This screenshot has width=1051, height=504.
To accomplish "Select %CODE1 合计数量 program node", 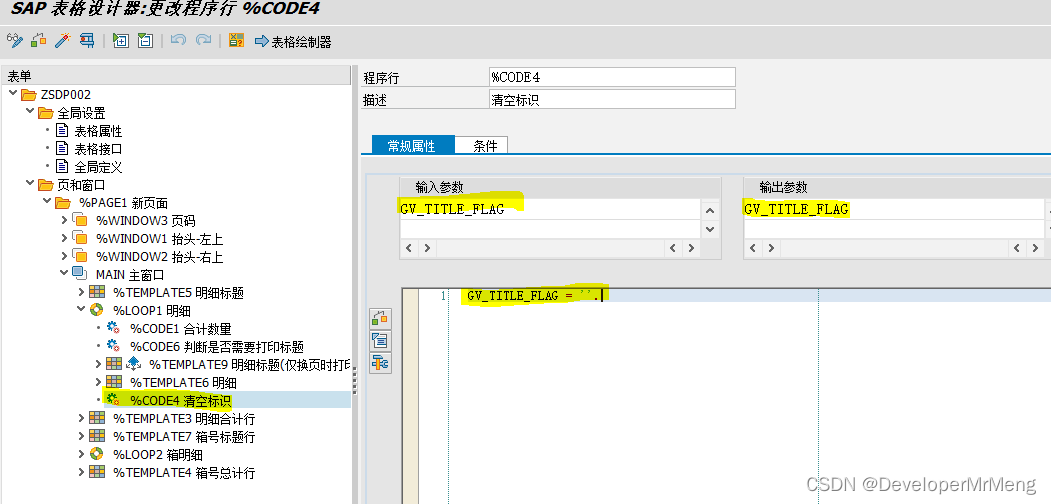I will [180, 328].
